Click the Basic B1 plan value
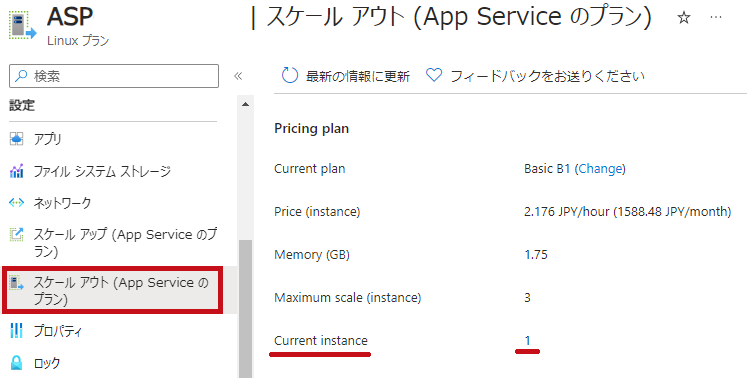 547,169
